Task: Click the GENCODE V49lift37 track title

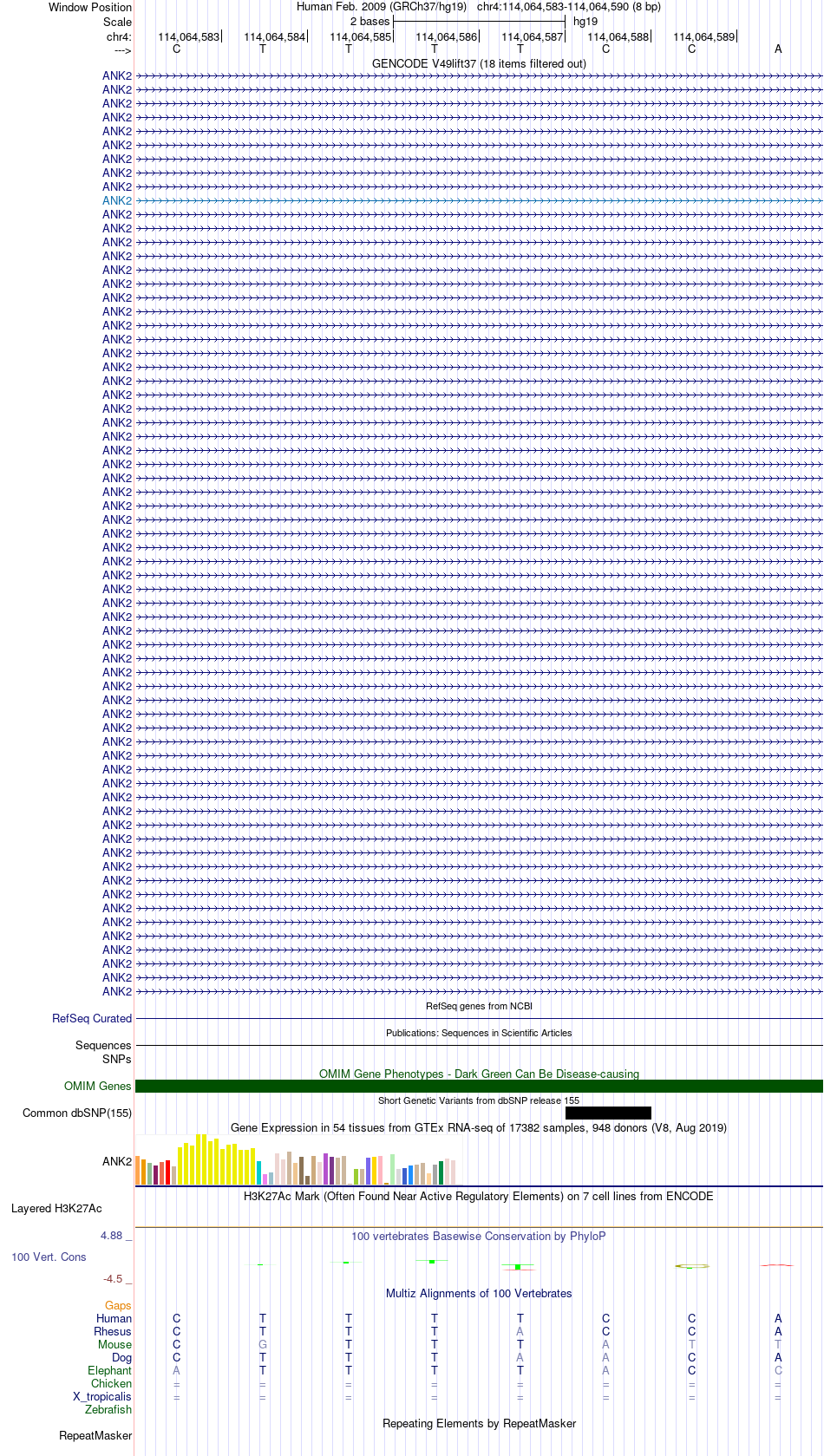Action: pyautogui.click(x=479, y=64)
